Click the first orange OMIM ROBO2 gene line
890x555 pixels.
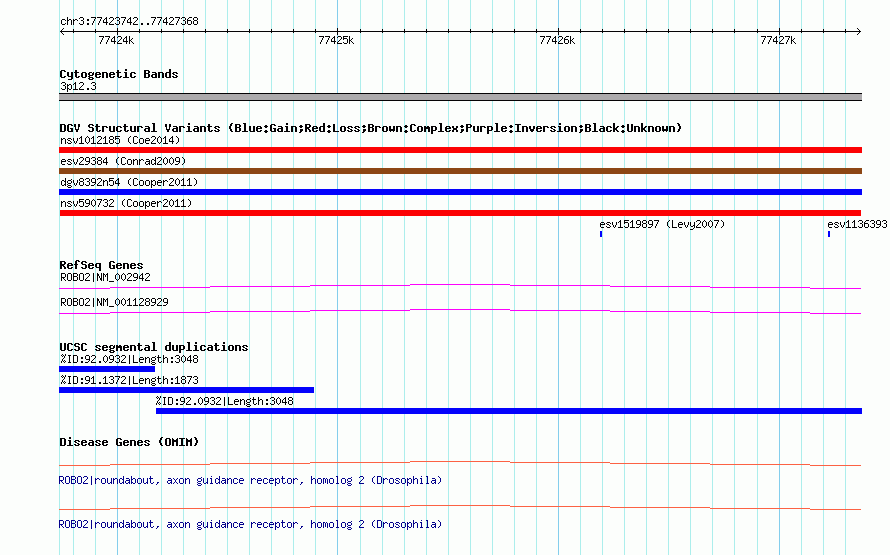pyautogui.click(x=460, y=464)
